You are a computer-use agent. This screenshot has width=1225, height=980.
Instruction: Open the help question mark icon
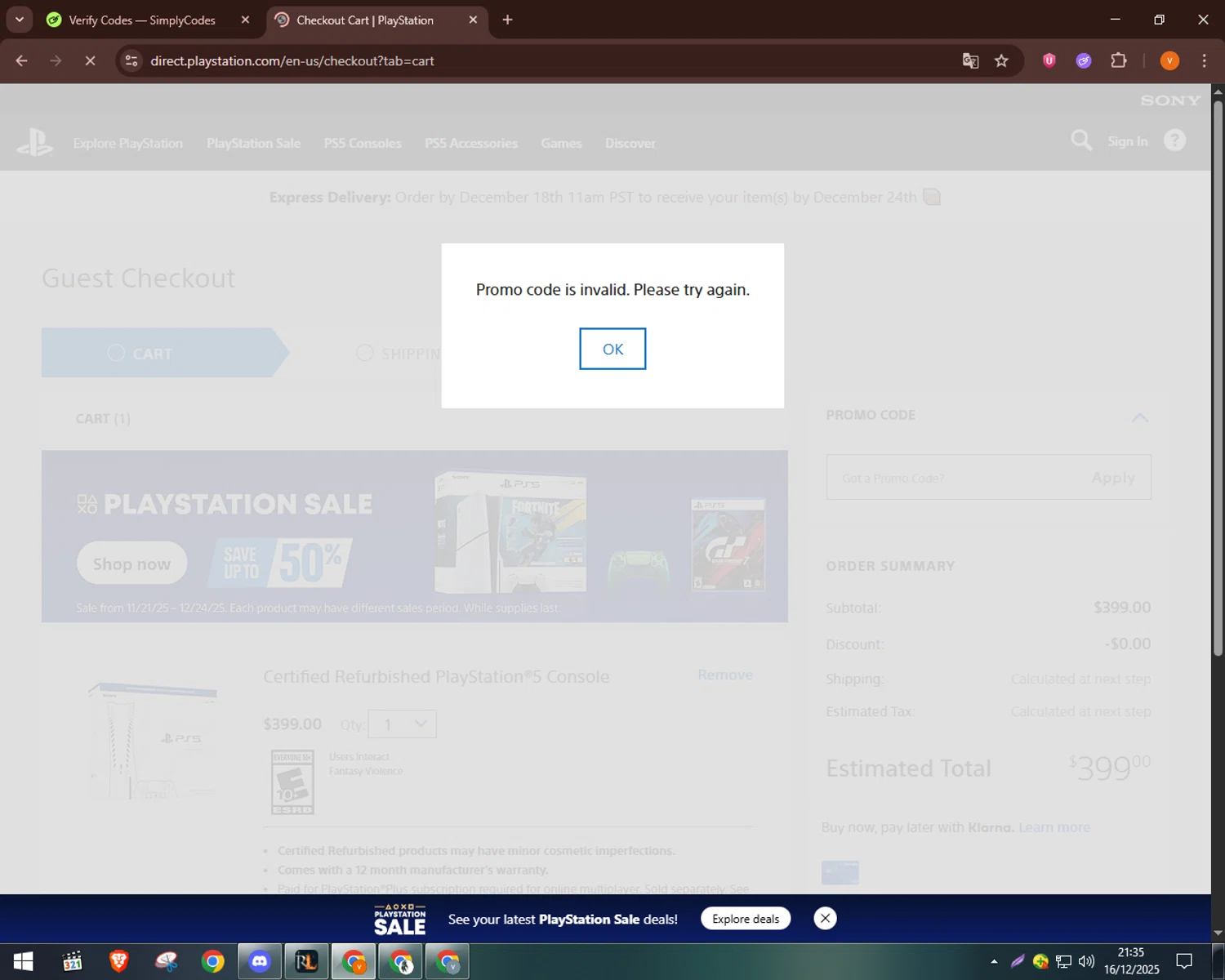pyautogui.click(x=1174, y=140)
